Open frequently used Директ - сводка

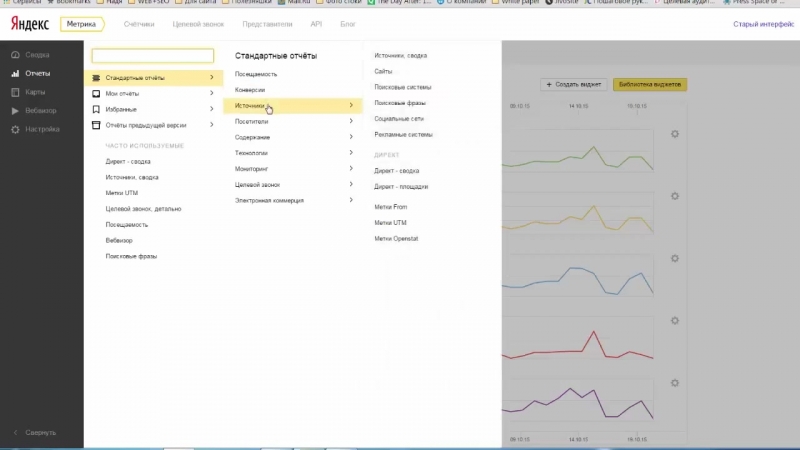click(x=128, y=162)
